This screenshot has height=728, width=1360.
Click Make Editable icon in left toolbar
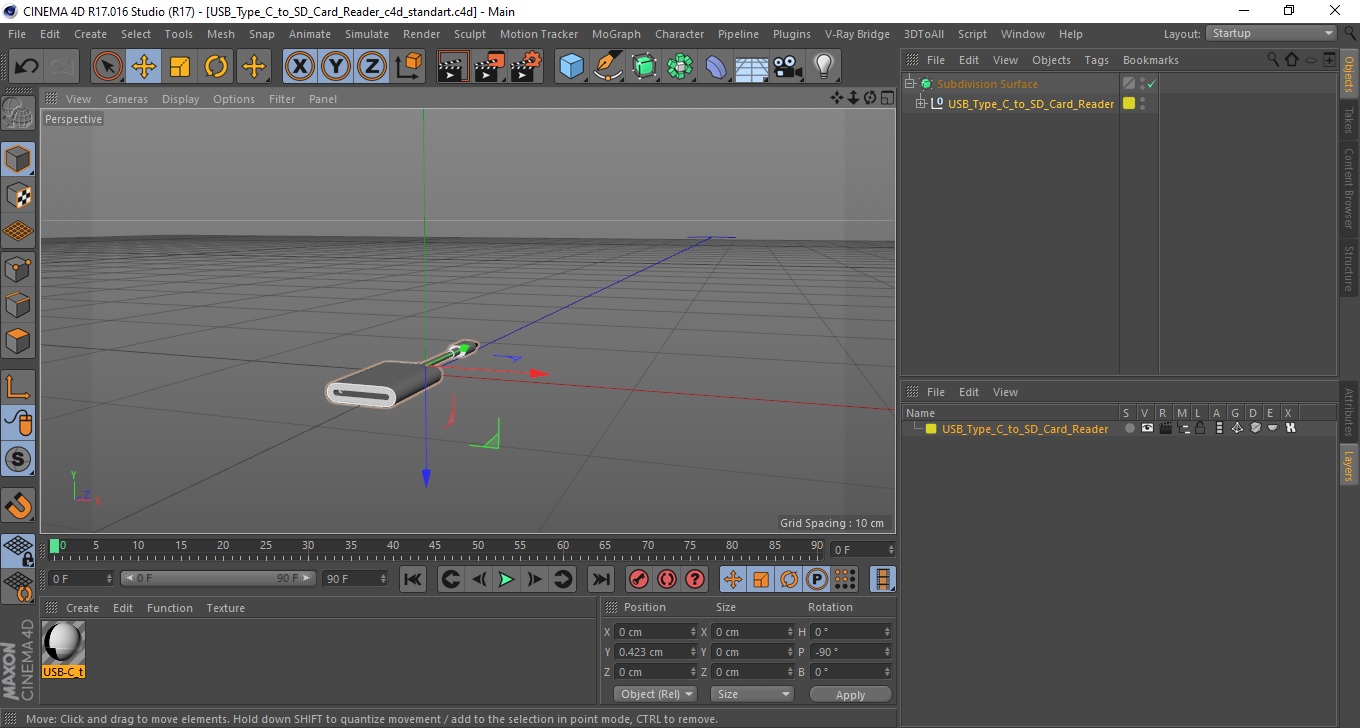coord(18,113)
